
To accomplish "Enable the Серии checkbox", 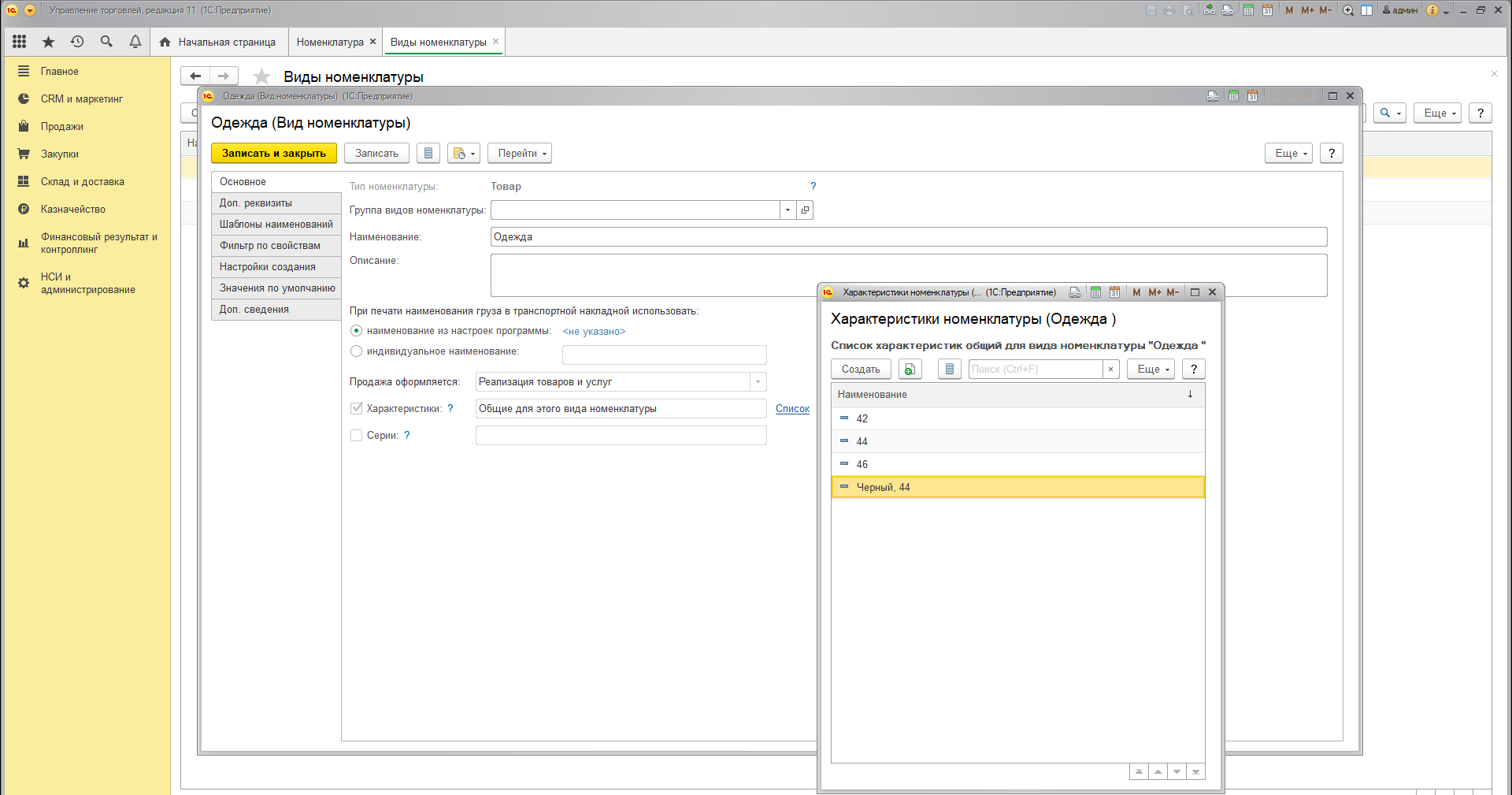I will click(x=357, y=436).
